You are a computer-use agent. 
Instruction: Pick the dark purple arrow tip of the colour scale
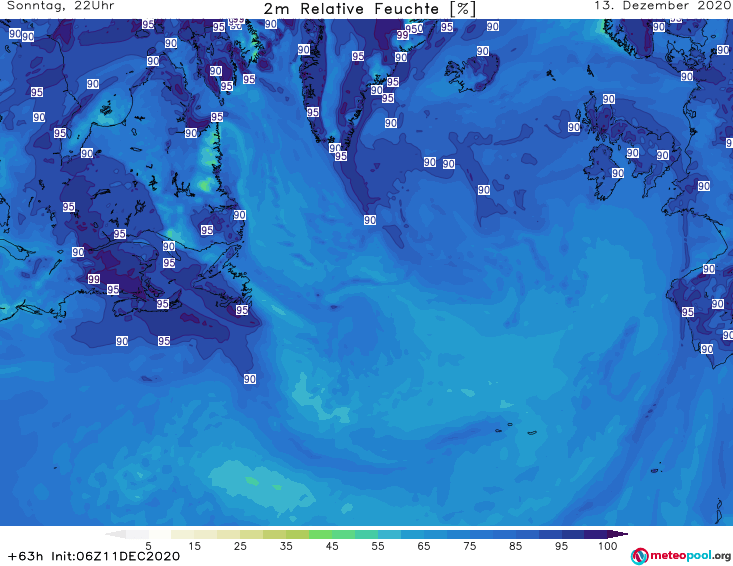click(620, 534)
